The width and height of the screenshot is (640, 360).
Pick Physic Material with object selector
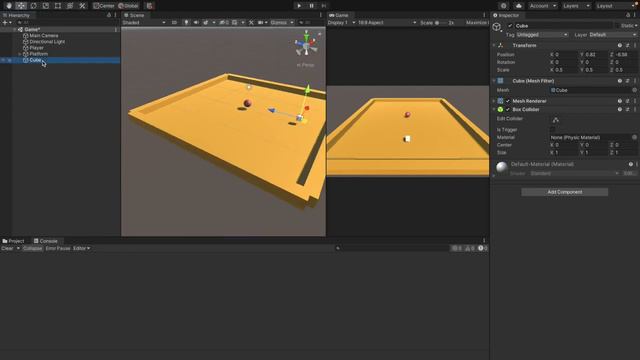coord(634,137)
